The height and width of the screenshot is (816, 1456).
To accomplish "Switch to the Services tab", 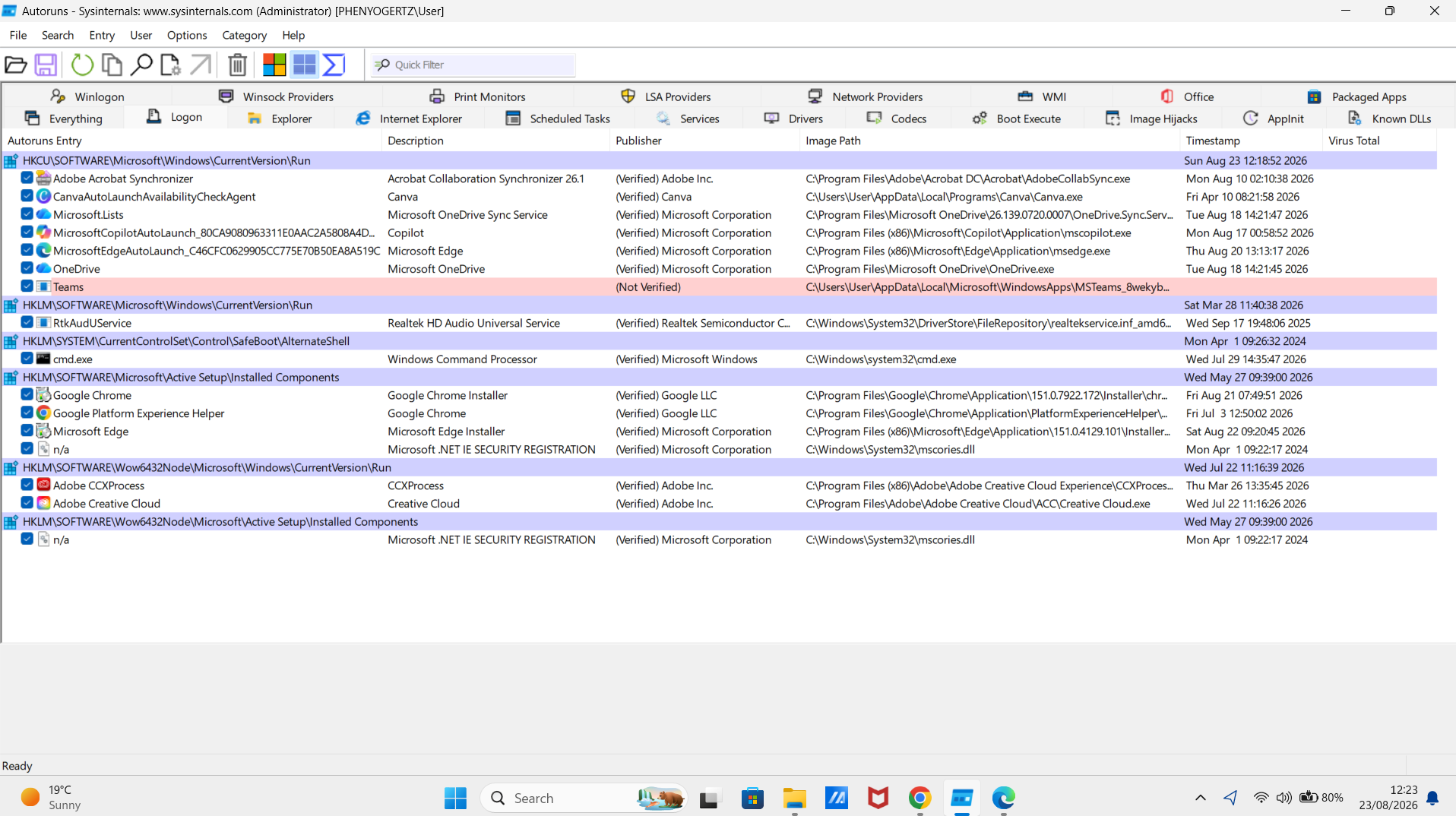I will pos(688,119).
